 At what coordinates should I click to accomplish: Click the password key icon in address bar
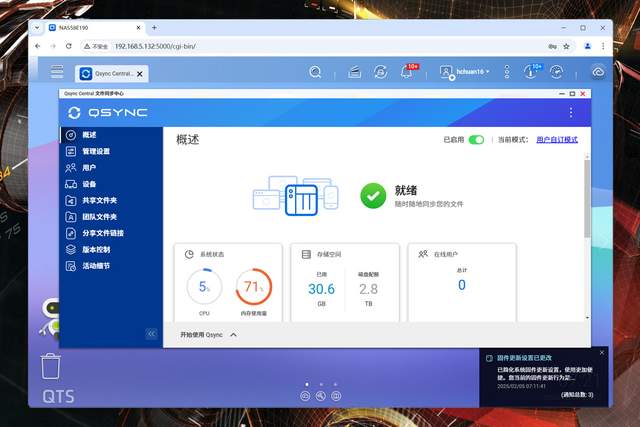coord(552,47)
